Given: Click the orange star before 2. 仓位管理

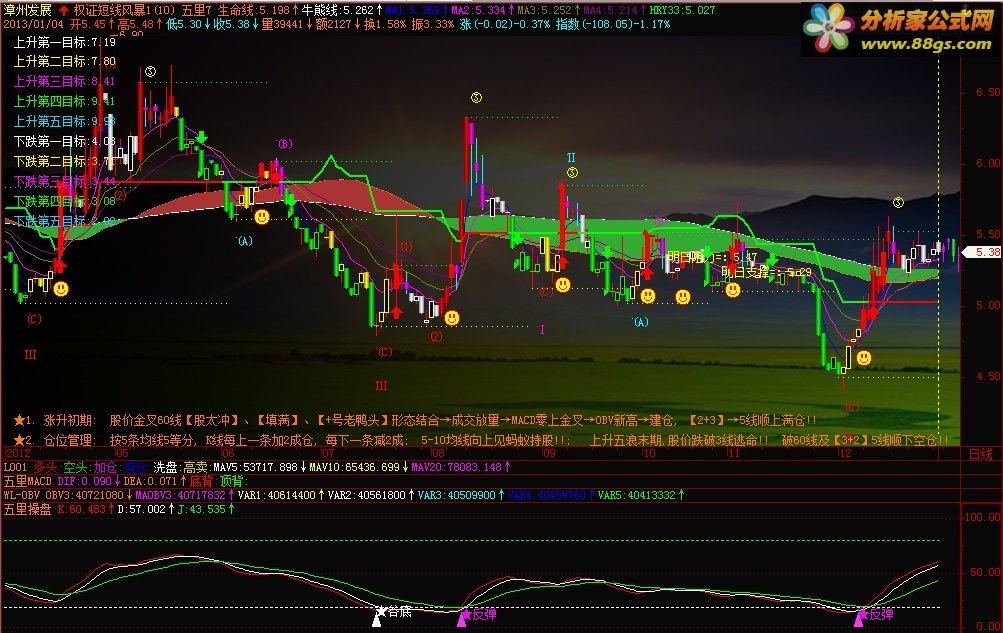Looking at the screenshot, I should pos(19,440).
